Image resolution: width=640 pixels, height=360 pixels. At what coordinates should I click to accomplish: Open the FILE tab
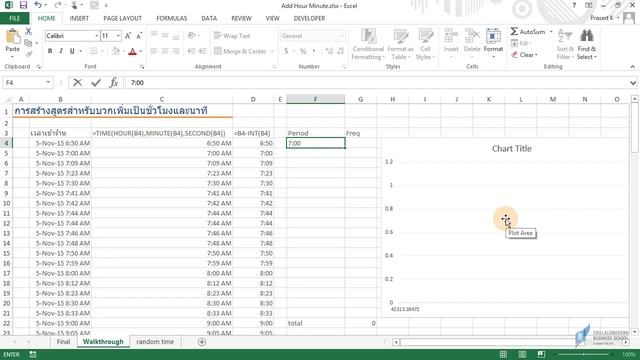[15, 18]
